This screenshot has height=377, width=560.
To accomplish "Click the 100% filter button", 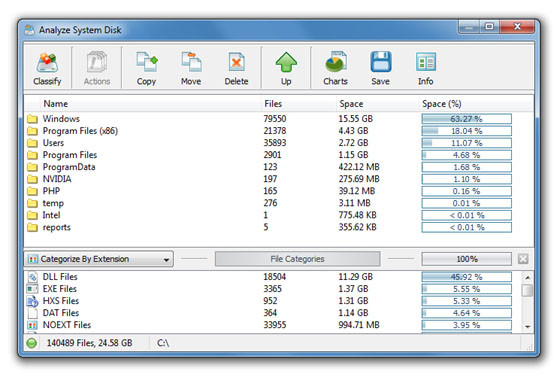I will [x=467, y=259].
